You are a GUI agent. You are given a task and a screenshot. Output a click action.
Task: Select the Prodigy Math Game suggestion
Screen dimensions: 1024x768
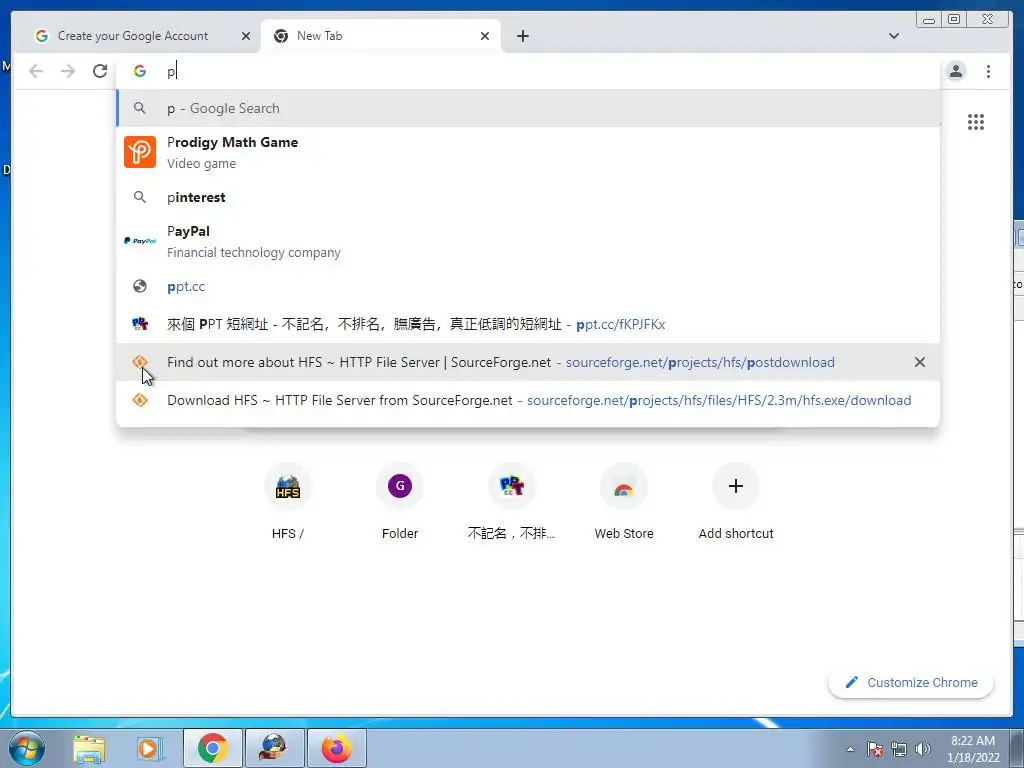[x=528, y=152]
